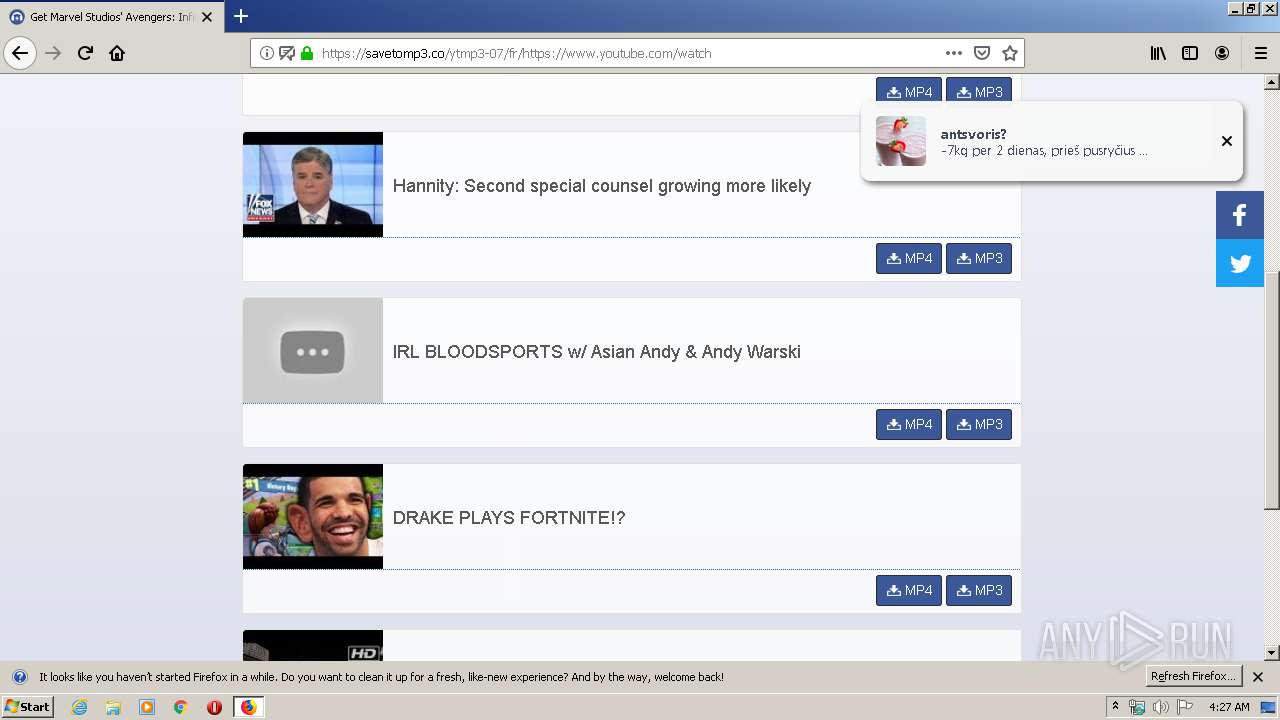The width and height of the screenshot is (1280, 720).
Task: Close the Avengers browser tab
Action: (x=207, y=17)
